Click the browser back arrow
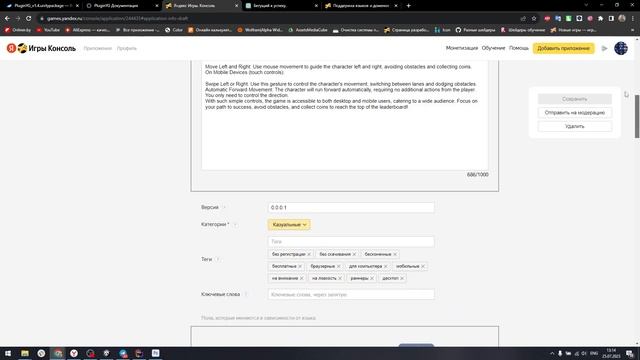Image resolution: width=640 pixels, height=360 pixels. point(7,18)
